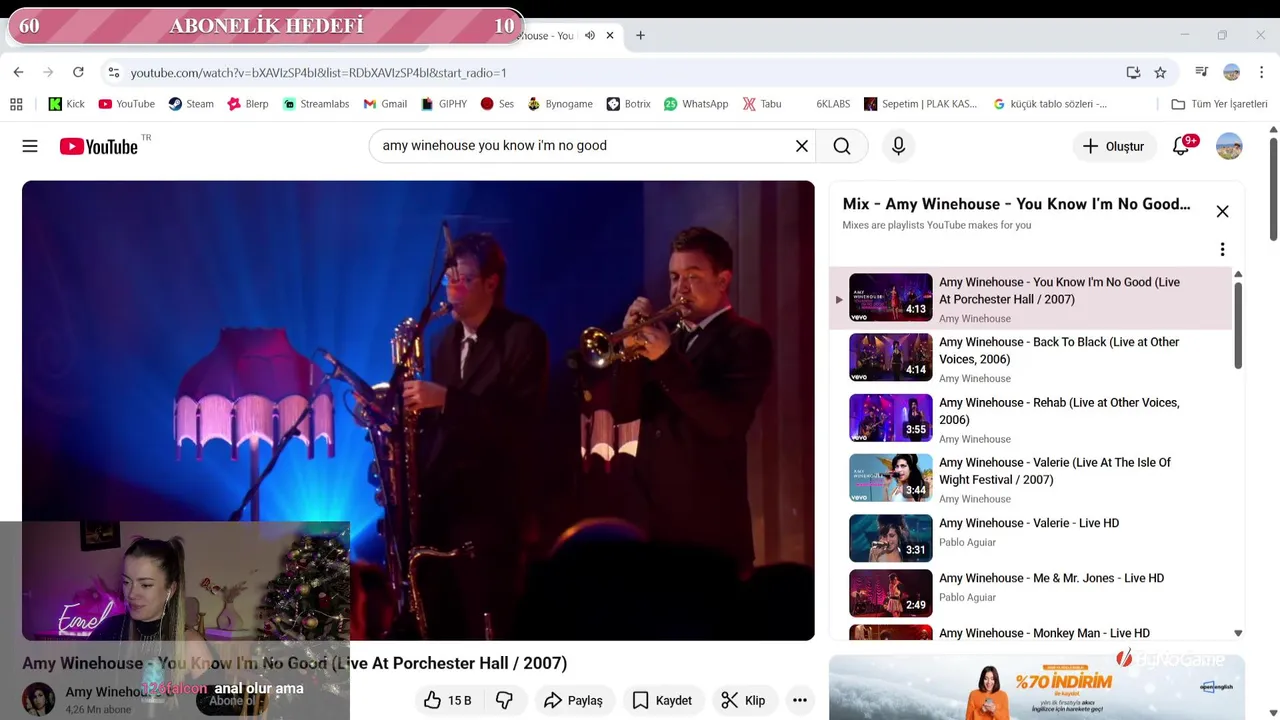This screenshot has height=720, width=1280.
Task: Play Rehab Live at Other Voices video
Action: point(1030,418)
